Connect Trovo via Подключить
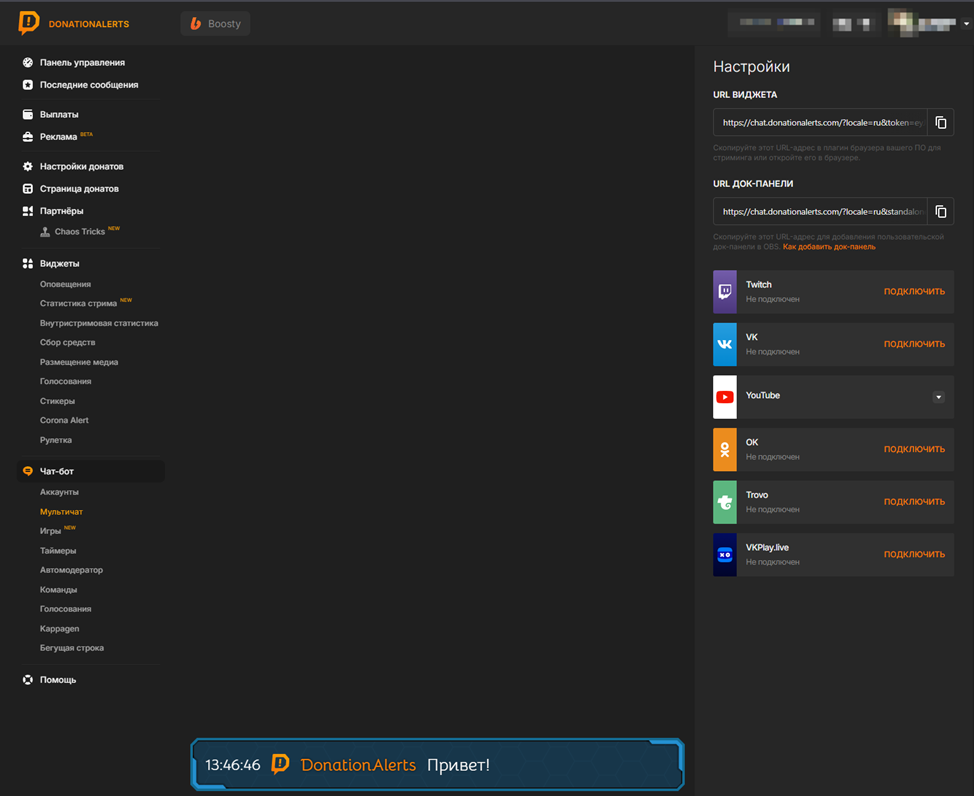Image resolution: width=974 pixels, height=796 pixels. point(914,502)
